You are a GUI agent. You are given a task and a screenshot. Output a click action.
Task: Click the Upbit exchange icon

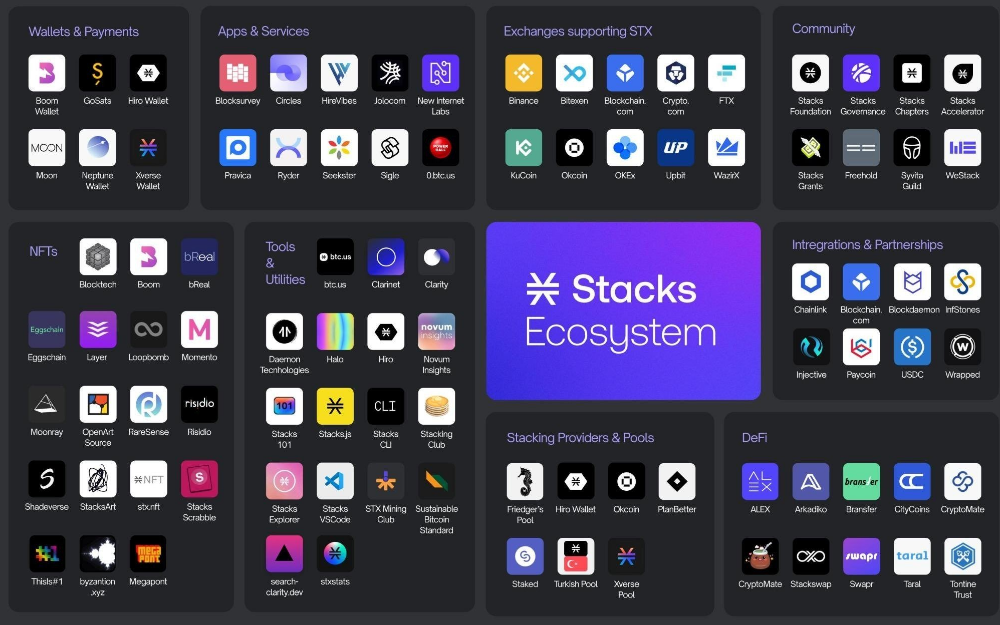point(676,148)
